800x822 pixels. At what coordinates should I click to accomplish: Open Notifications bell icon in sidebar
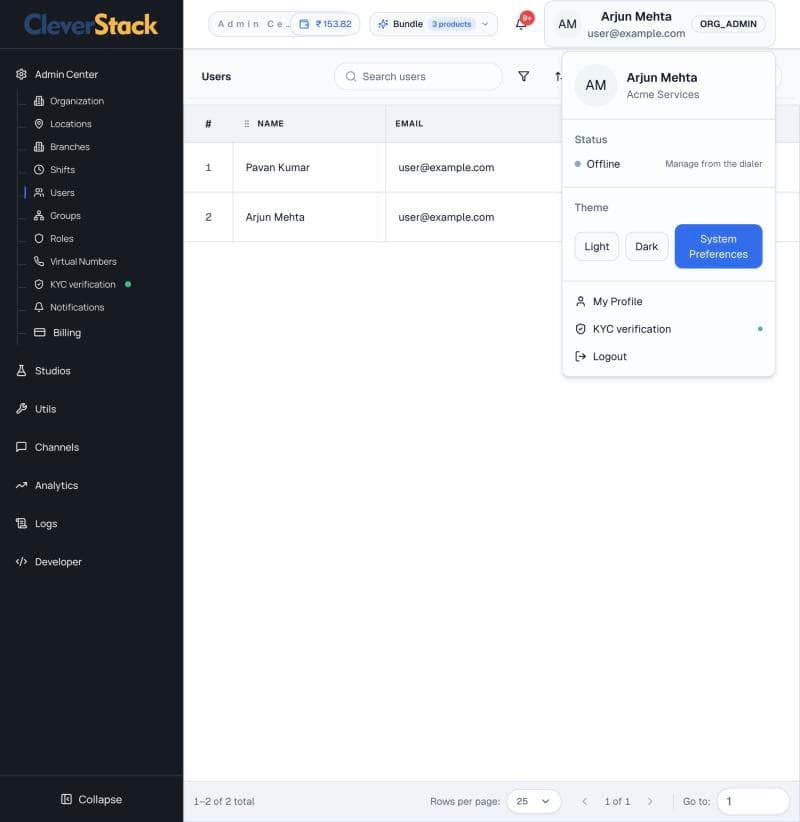pyautogui.click(x=39, y=307)
